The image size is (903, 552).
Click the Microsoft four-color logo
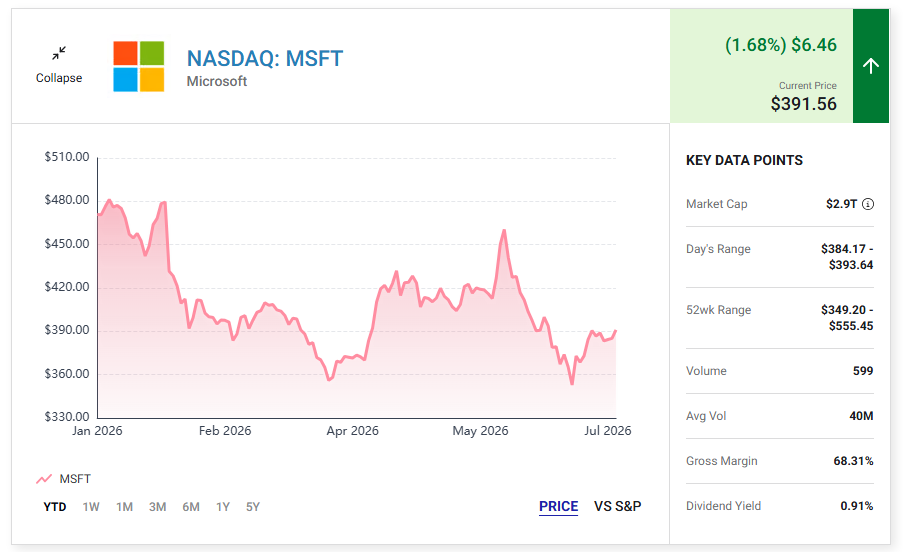tap(139, 66)
